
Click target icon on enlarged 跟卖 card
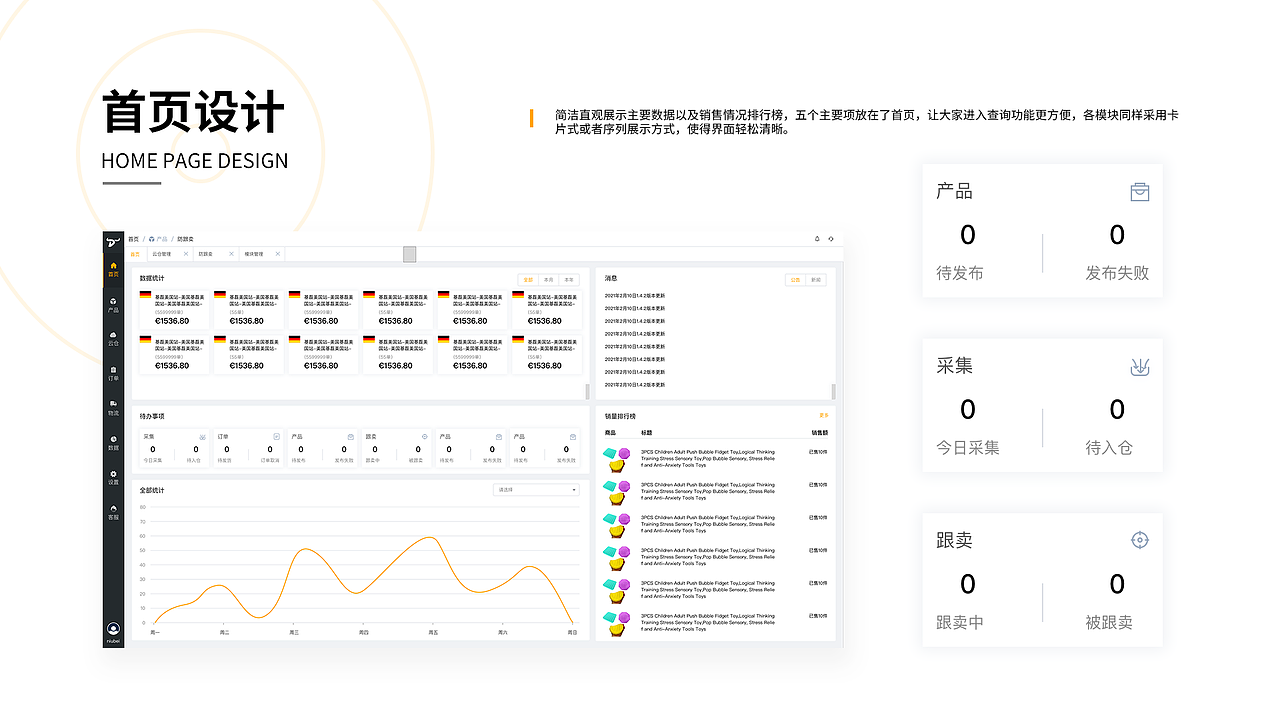pyautogui.click(x=1139, y=540)
